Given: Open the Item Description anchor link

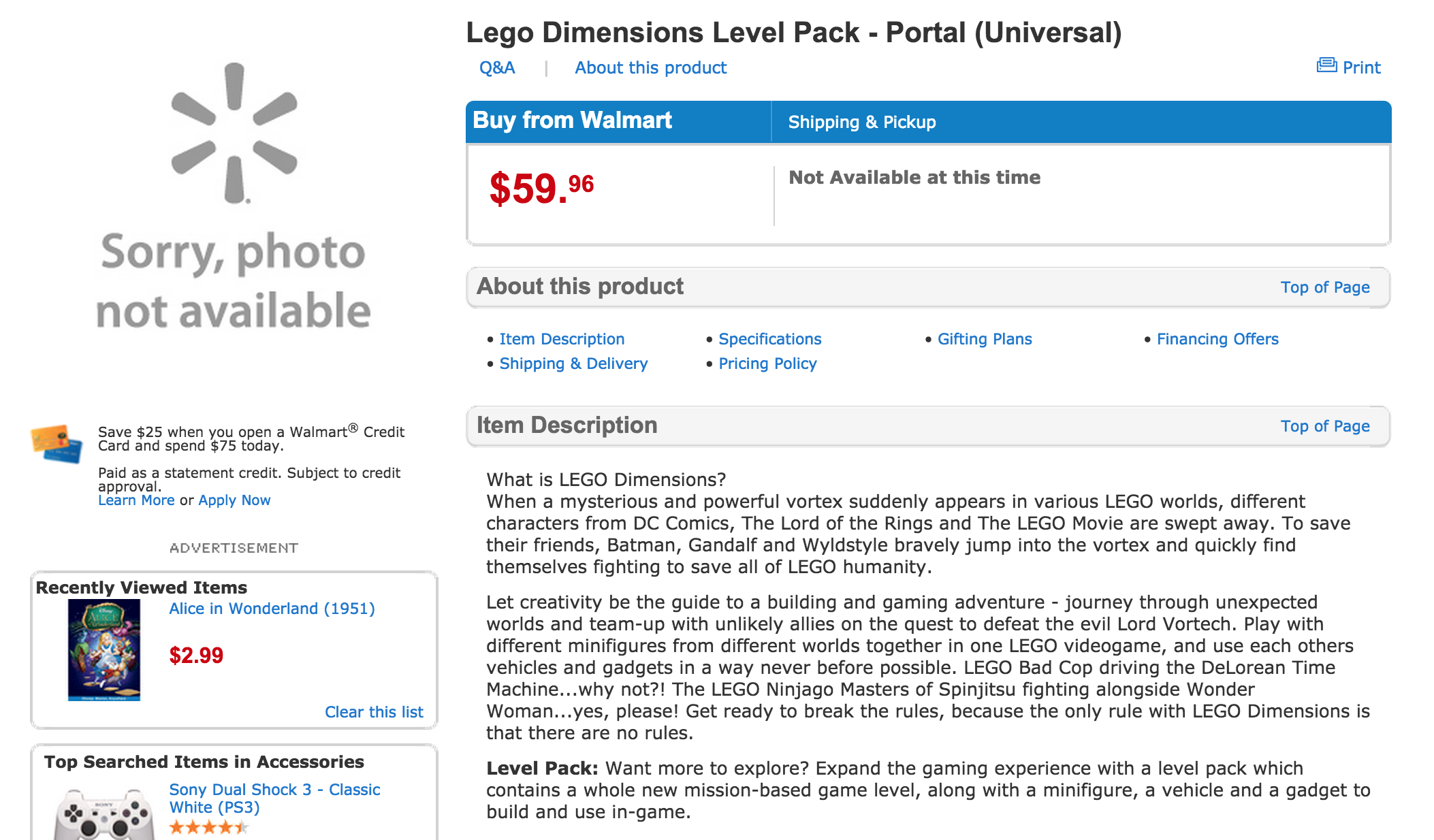Looking at the screenshot, I should tap(562, 339).
